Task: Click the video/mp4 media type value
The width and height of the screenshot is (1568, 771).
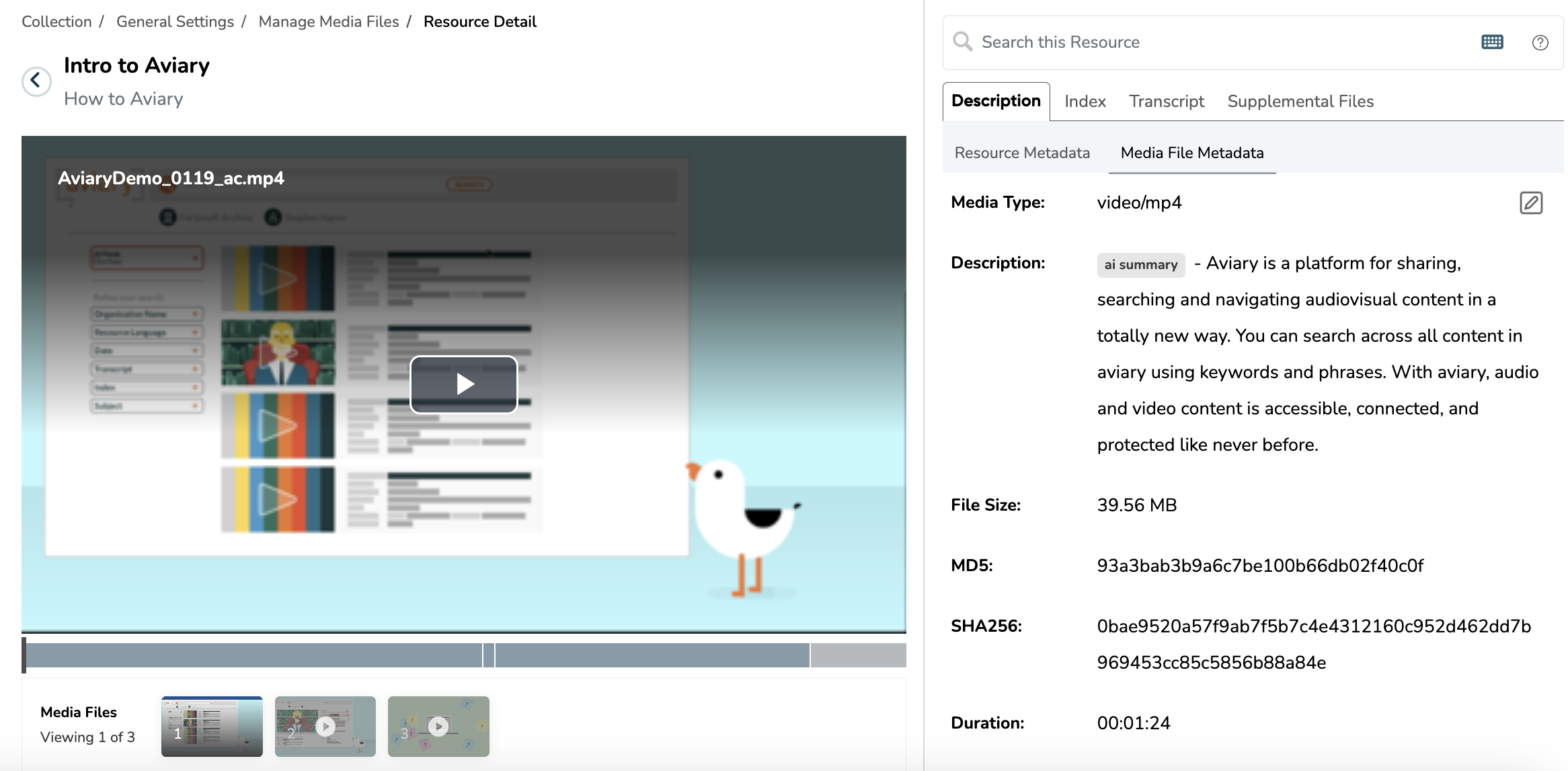Action: 1139,203
